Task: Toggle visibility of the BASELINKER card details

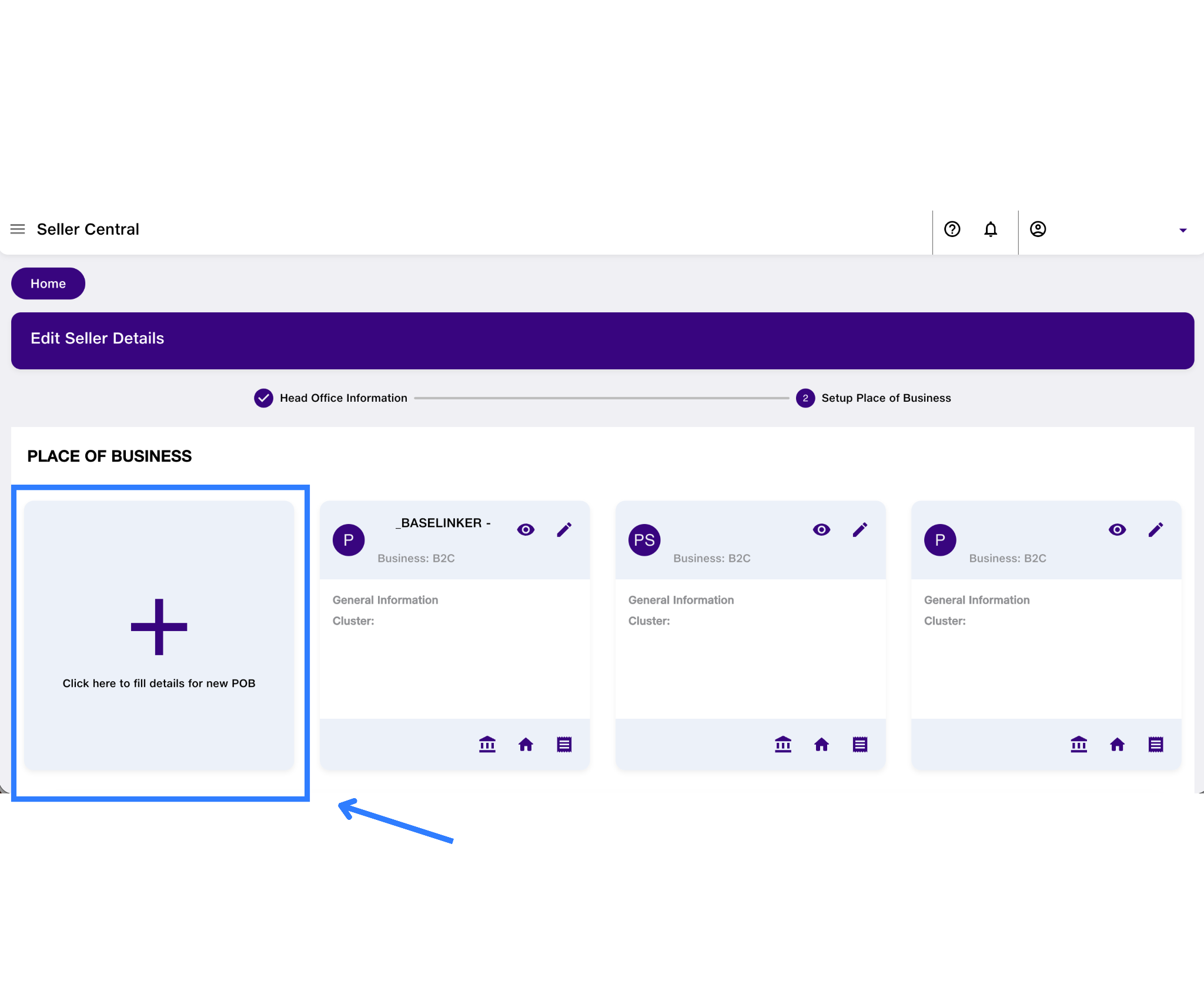Action: point(526,529)
